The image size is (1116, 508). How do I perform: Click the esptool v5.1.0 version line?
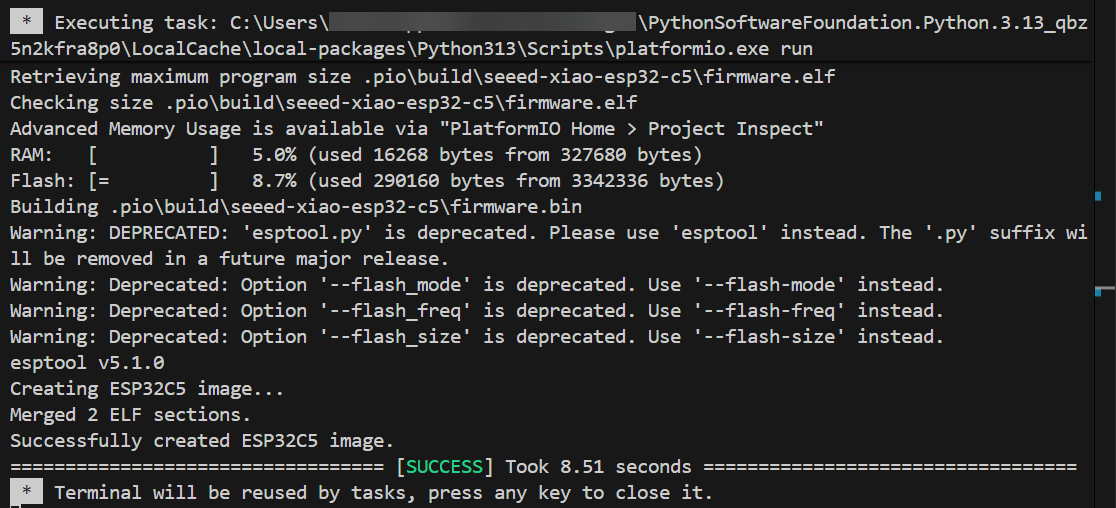click(87, 362)
